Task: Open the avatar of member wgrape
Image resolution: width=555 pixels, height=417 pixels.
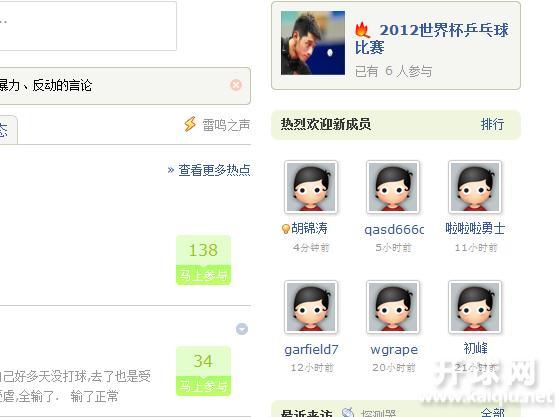Action: 393,307
